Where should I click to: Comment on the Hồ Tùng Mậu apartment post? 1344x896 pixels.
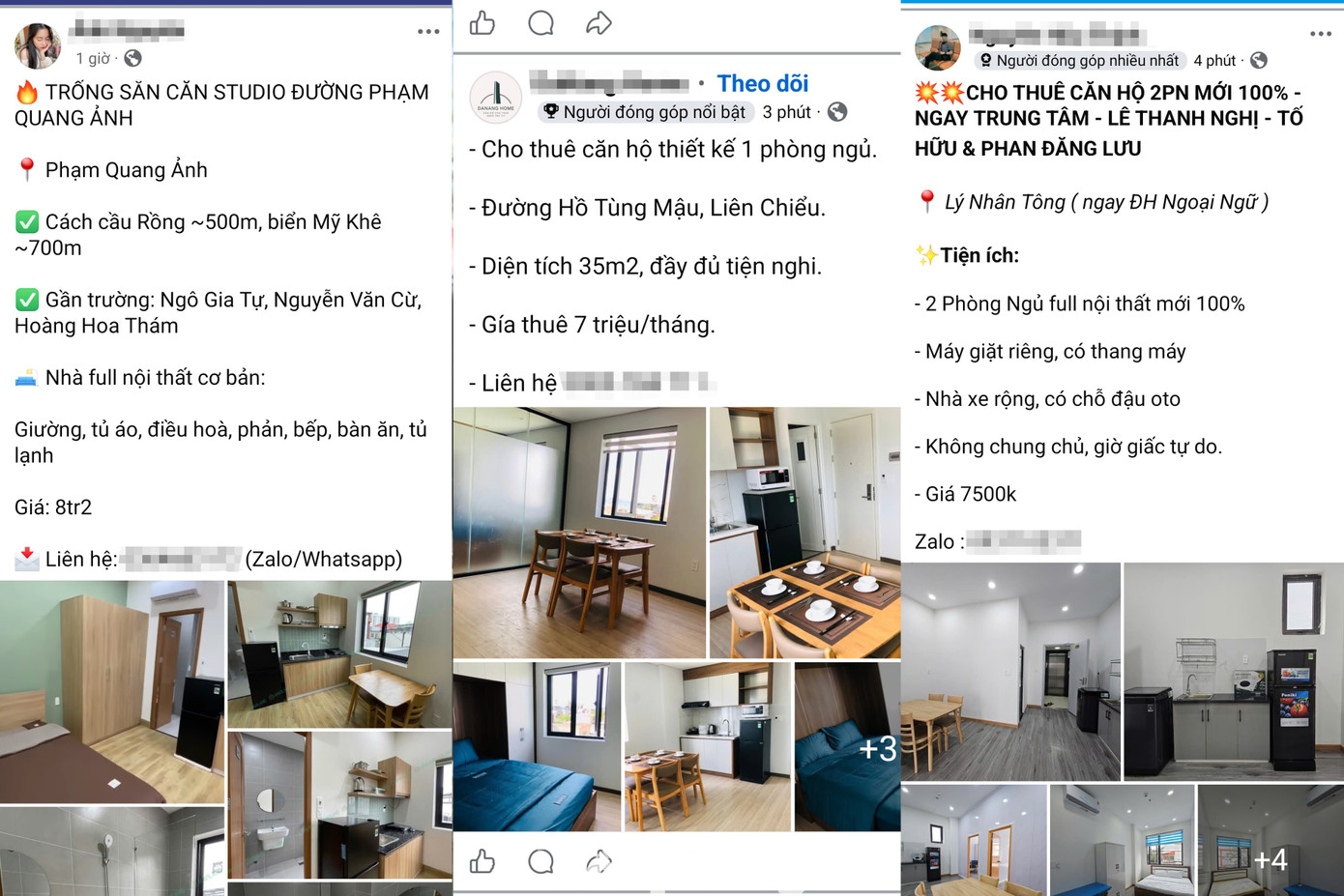click(541, 861)
